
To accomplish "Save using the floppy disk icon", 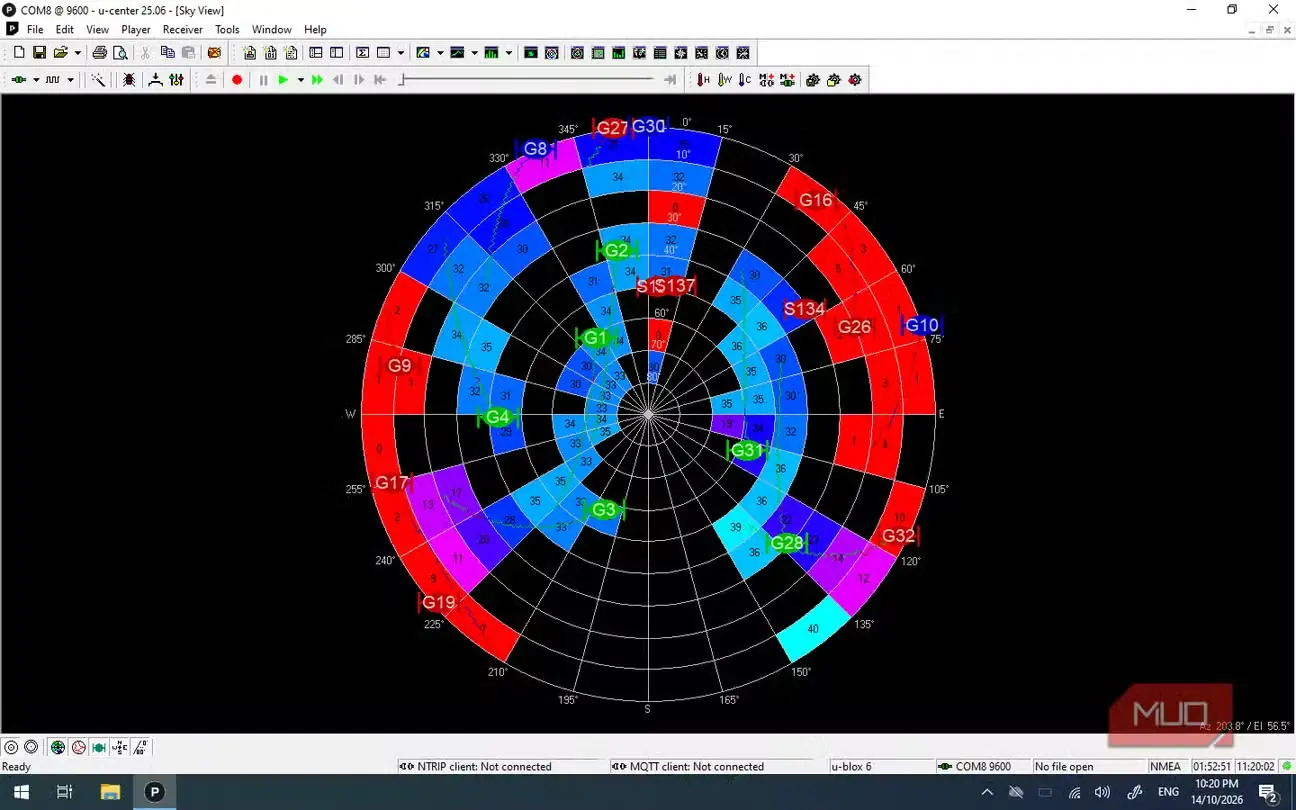I will [40, 53].
